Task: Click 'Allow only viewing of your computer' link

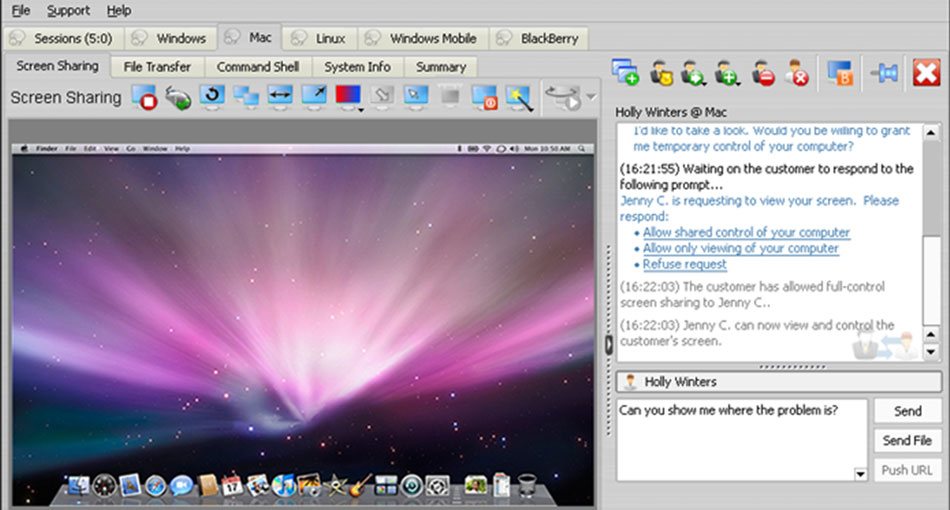Action: point(740,248)
